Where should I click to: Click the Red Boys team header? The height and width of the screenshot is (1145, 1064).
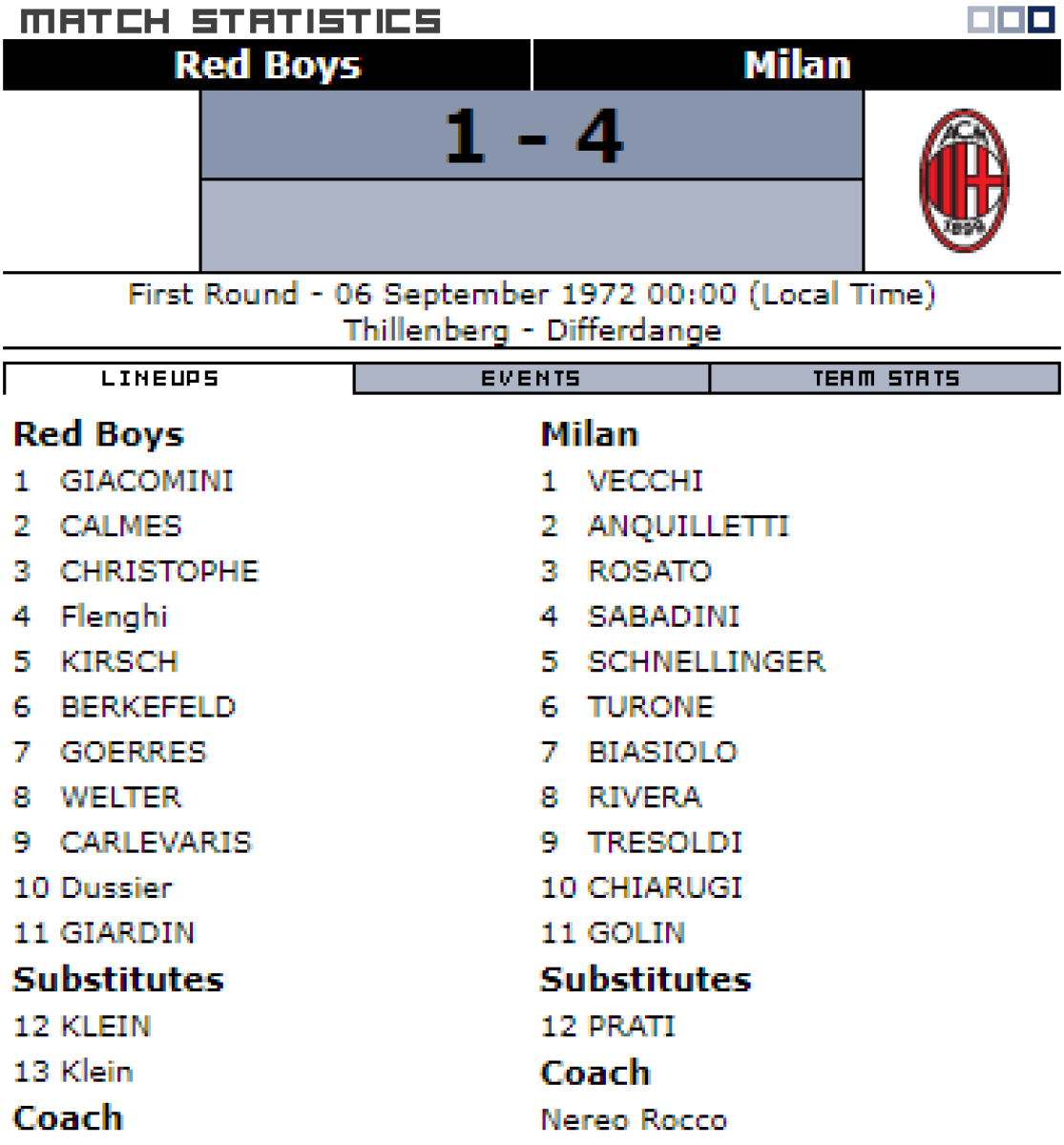tap(267, 65)
